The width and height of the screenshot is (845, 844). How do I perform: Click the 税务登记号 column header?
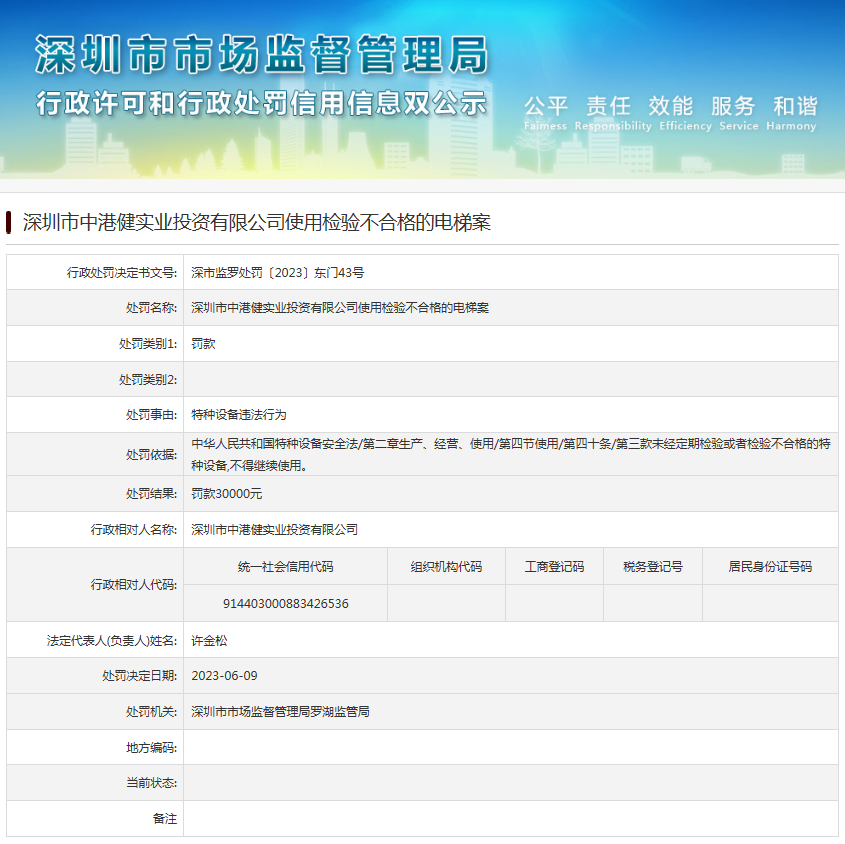click(653, 567)
